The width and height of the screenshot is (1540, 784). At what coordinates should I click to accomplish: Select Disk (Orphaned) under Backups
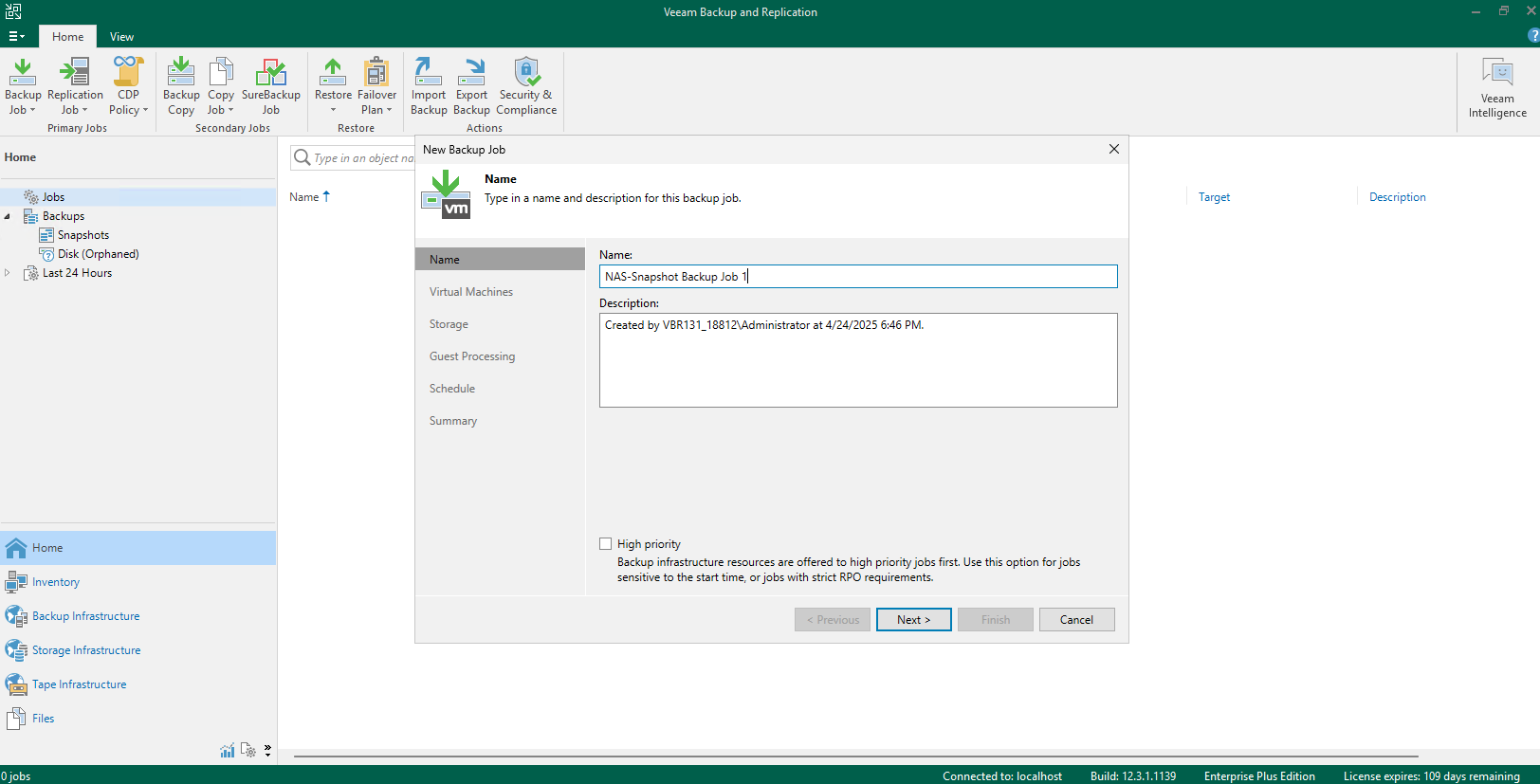tap(98, 254)
